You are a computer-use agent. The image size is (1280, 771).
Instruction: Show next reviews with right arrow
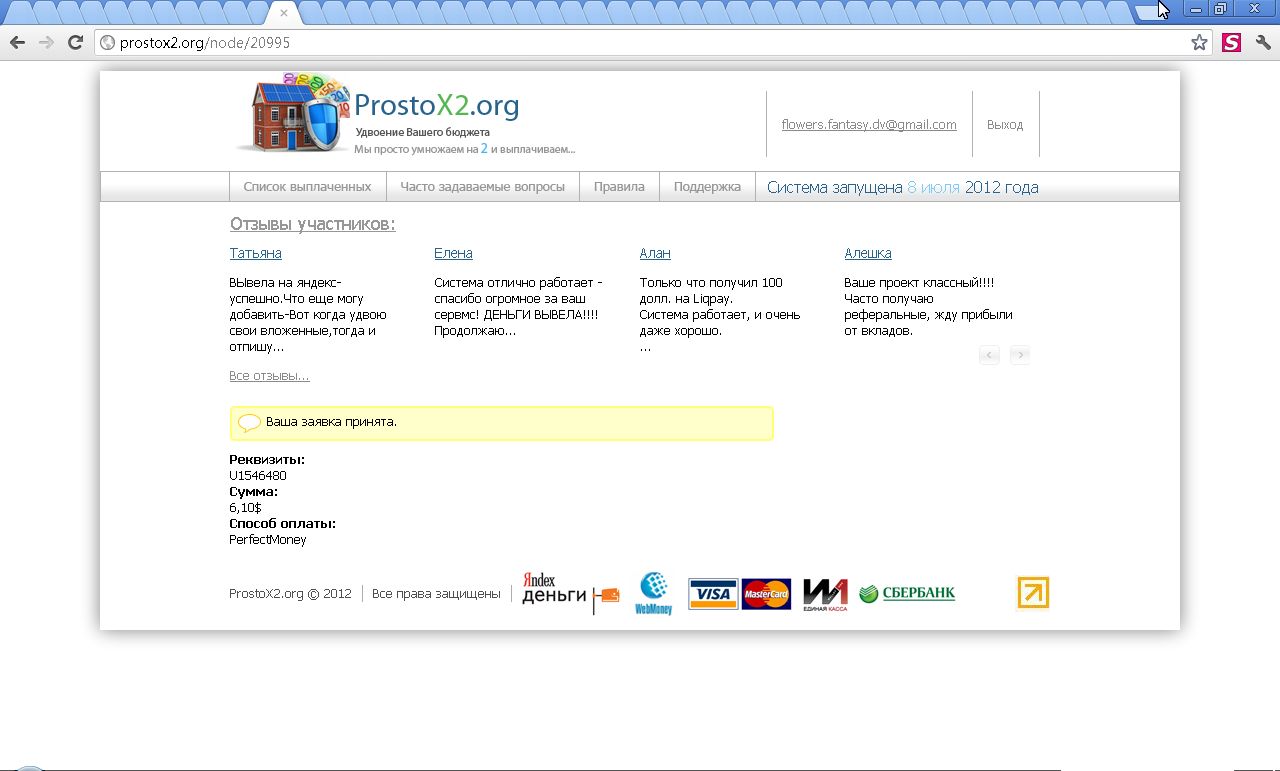point(1019,355)
